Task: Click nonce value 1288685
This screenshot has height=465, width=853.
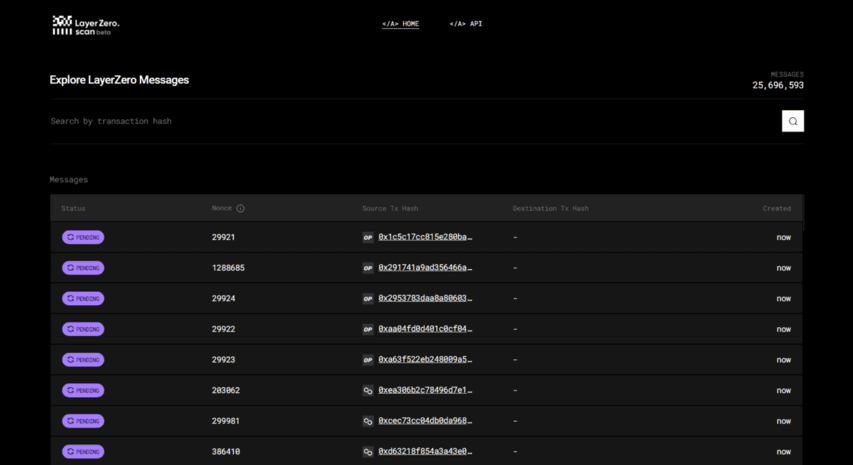Action: (x=228, y=268)
